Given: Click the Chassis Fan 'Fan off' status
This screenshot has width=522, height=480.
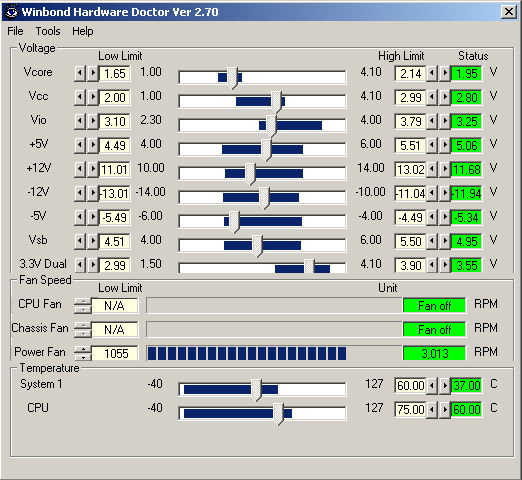Looking at the screenshot, I should pyautogui.click(x=434, y=329).
